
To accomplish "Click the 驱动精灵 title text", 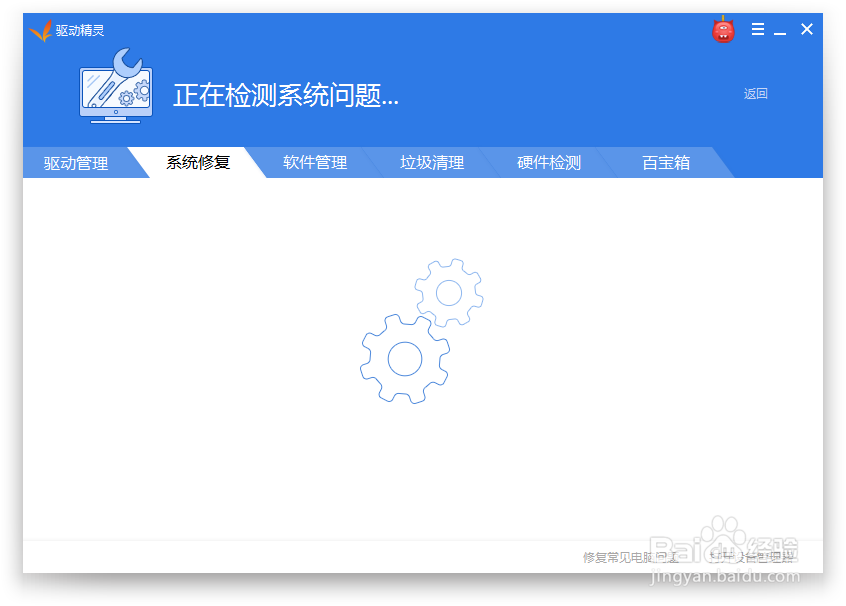I will pos(78,29).
